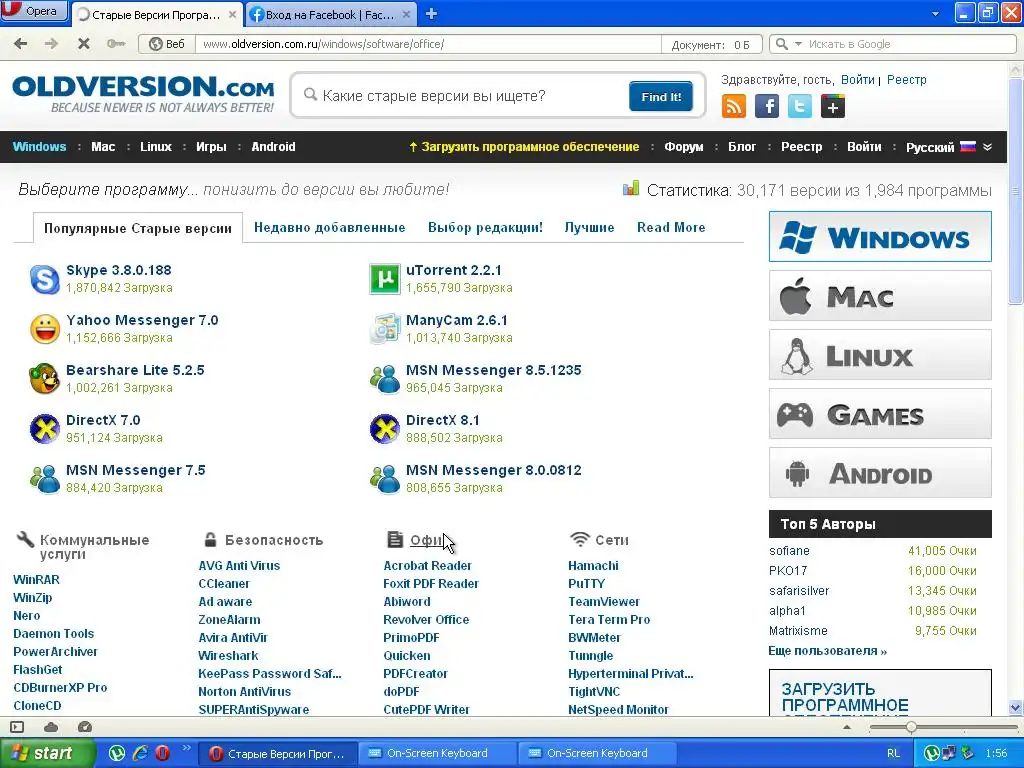Click the Mac platform banner button
The image size is (1024, 768).
[880, 295]
